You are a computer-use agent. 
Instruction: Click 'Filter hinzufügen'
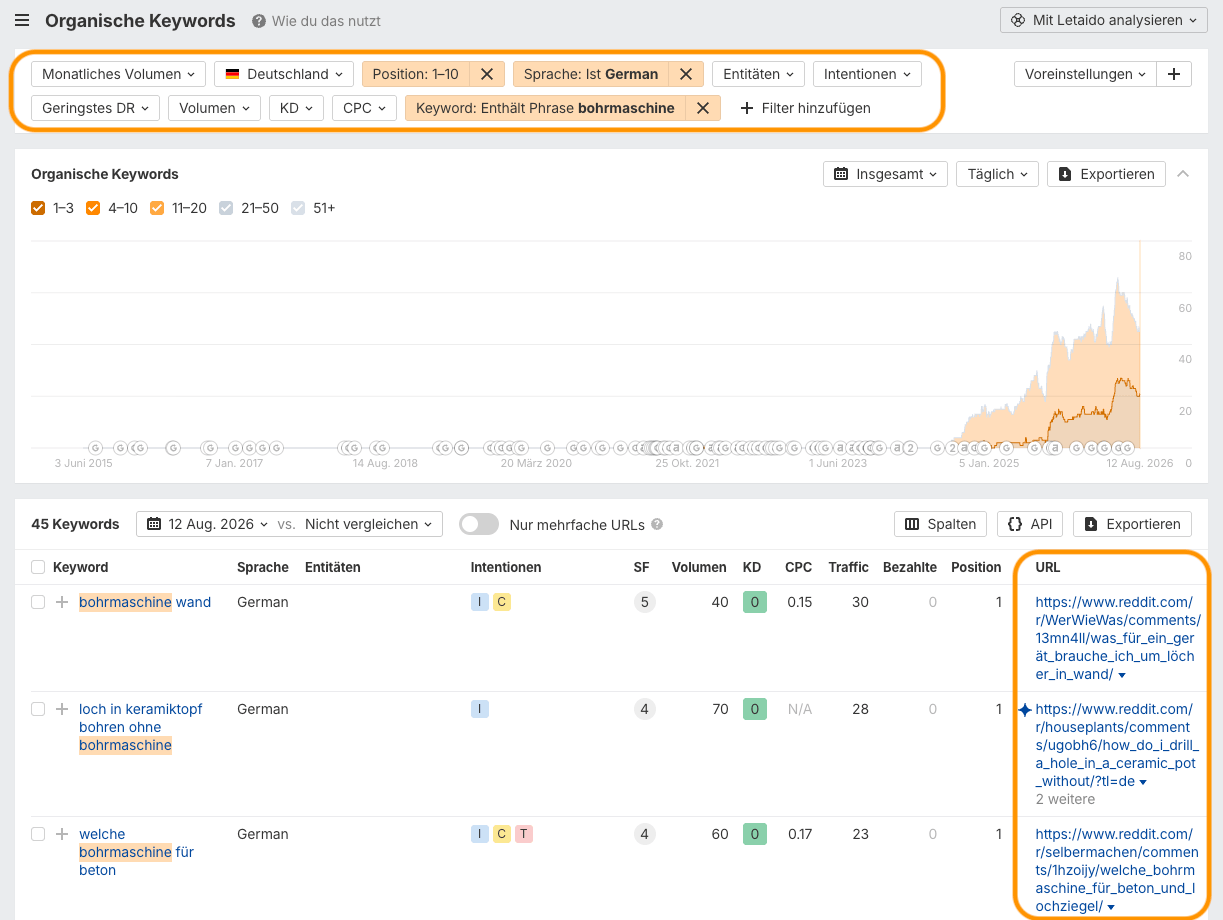click(805, 108)
